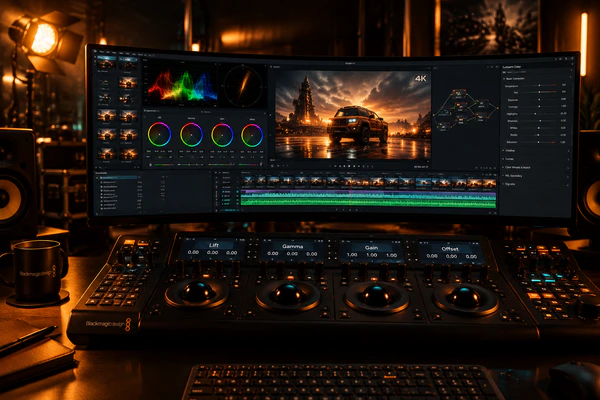
Task: Click the master bar under the Offset wheel
Action: (x=248, y=165)
